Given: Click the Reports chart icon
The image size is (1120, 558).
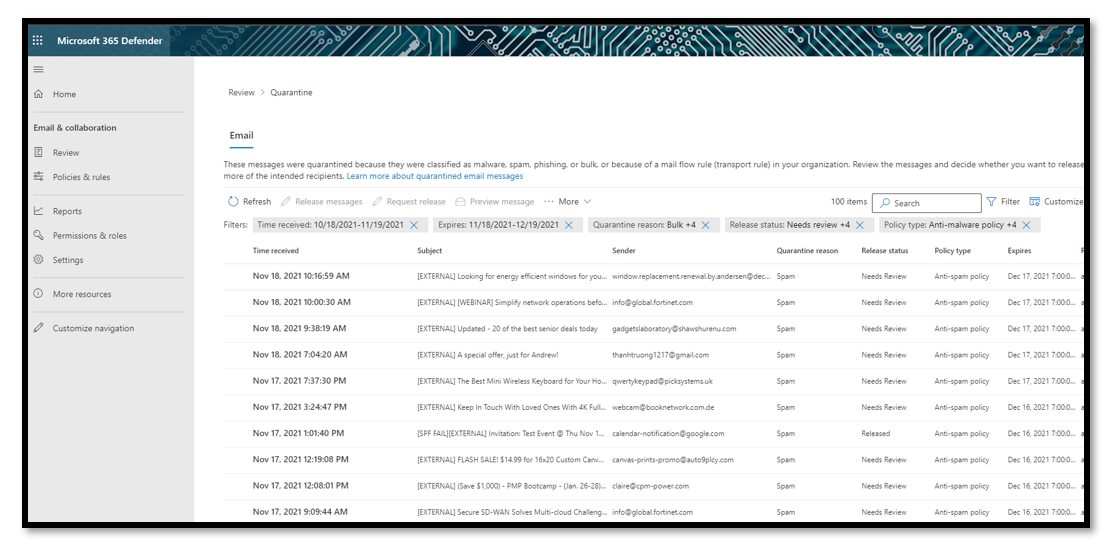Looking at the screenshot, I should (x=39, y=211).
